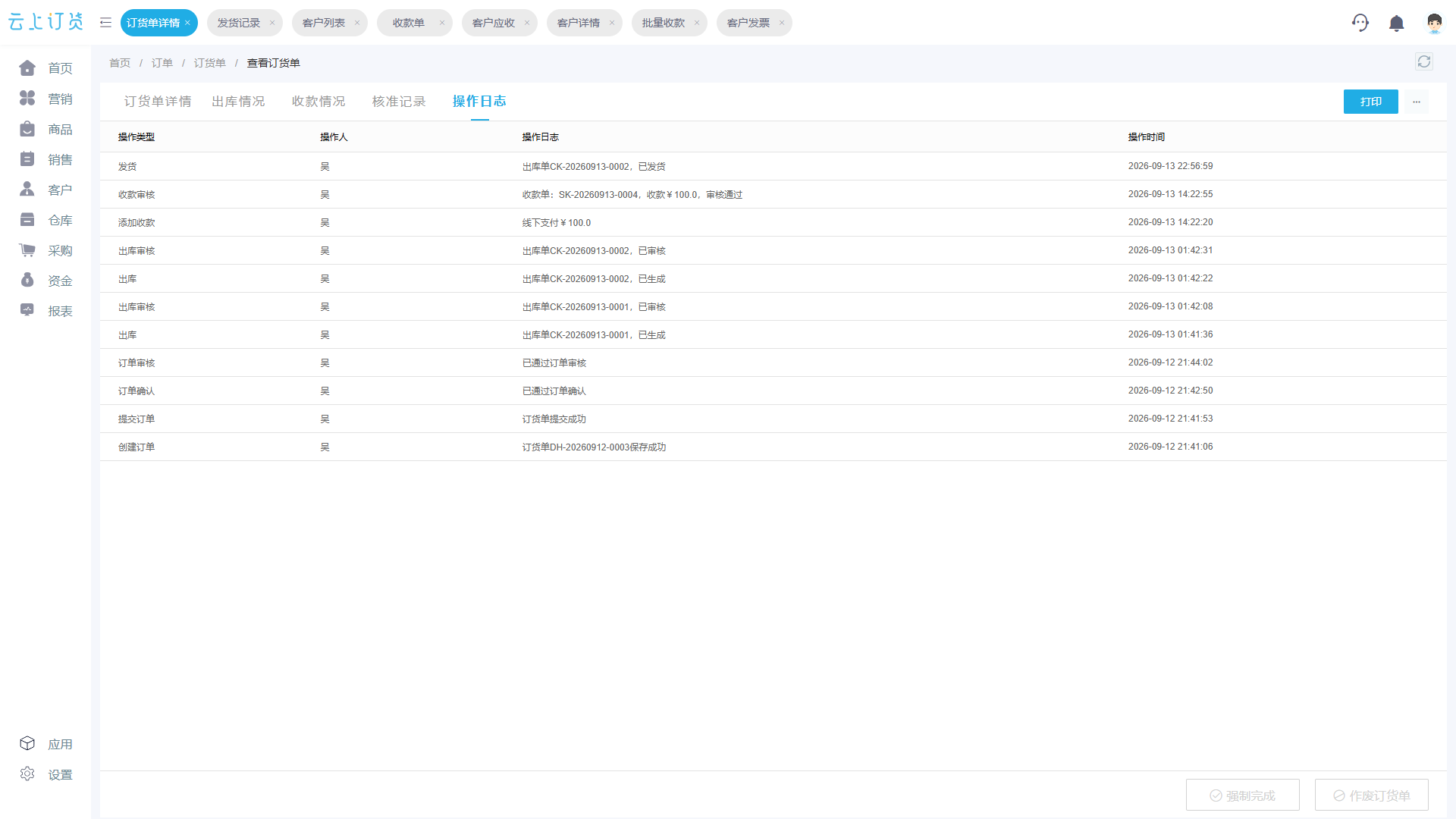Expand more actions ellipsis button
This screenshot has height=819, width=1456.
point(1417,102)
